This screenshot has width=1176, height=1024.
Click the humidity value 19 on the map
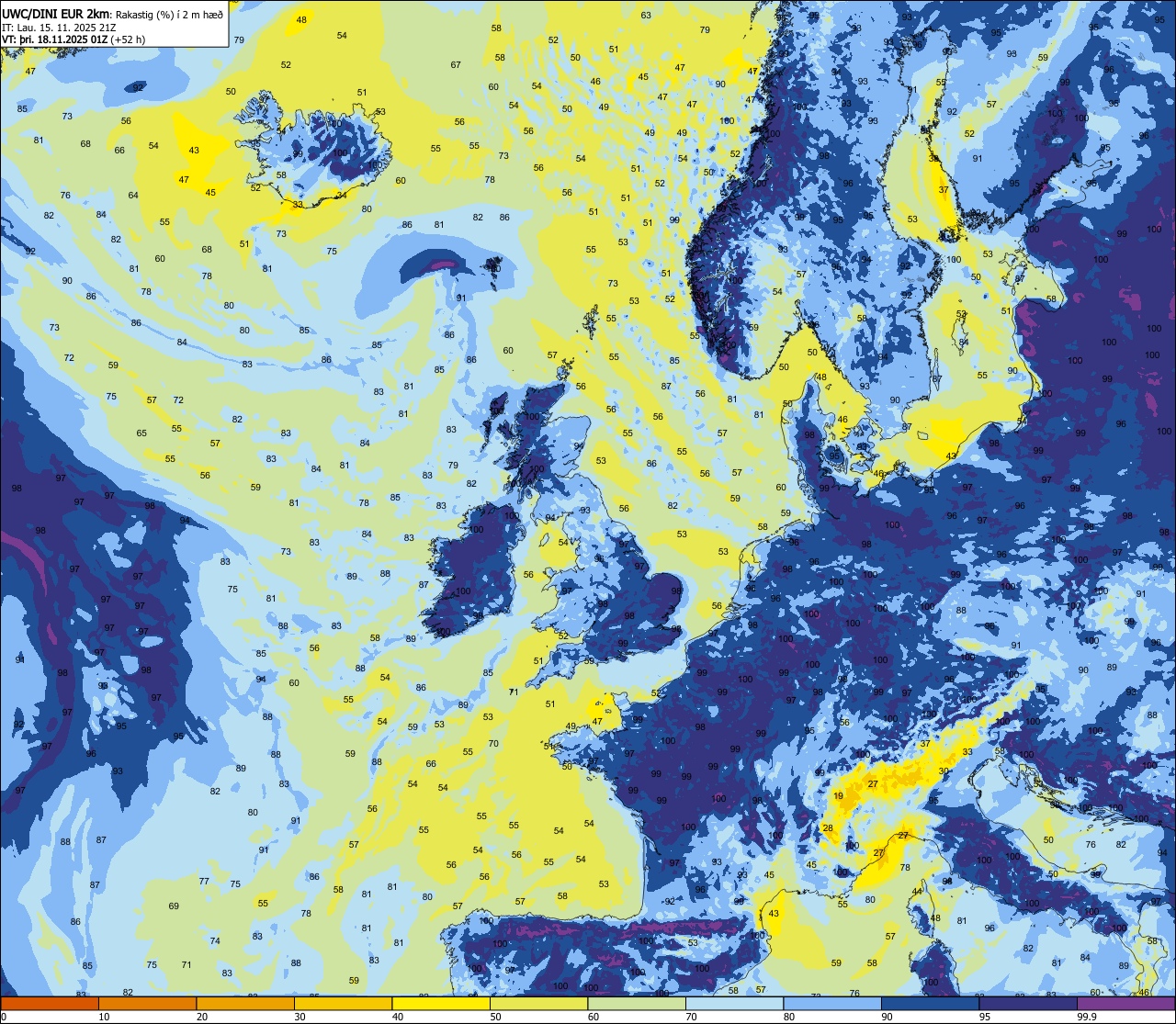click(838, 796)
